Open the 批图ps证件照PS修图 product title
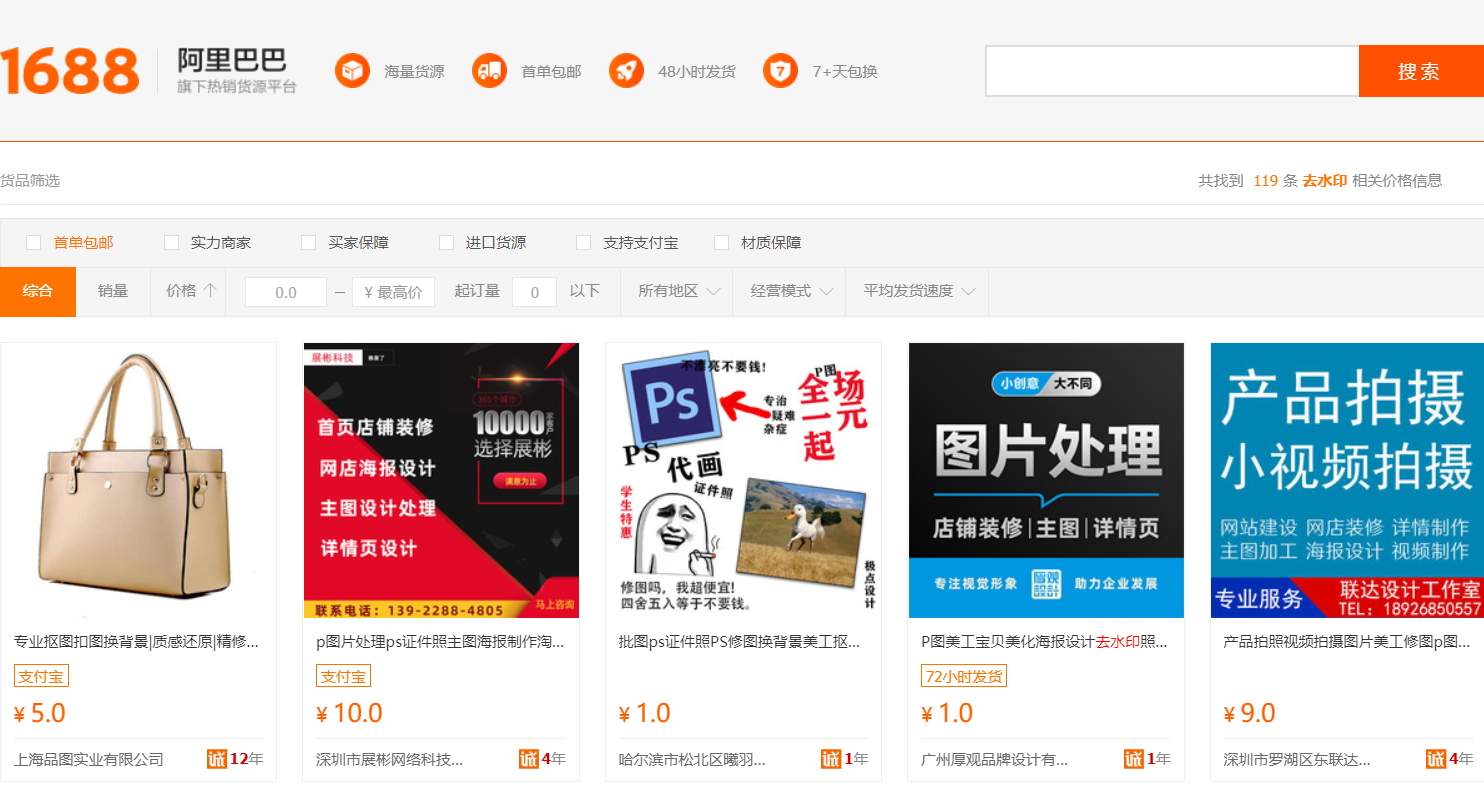 pyautogui.click(x=740, y=641)
